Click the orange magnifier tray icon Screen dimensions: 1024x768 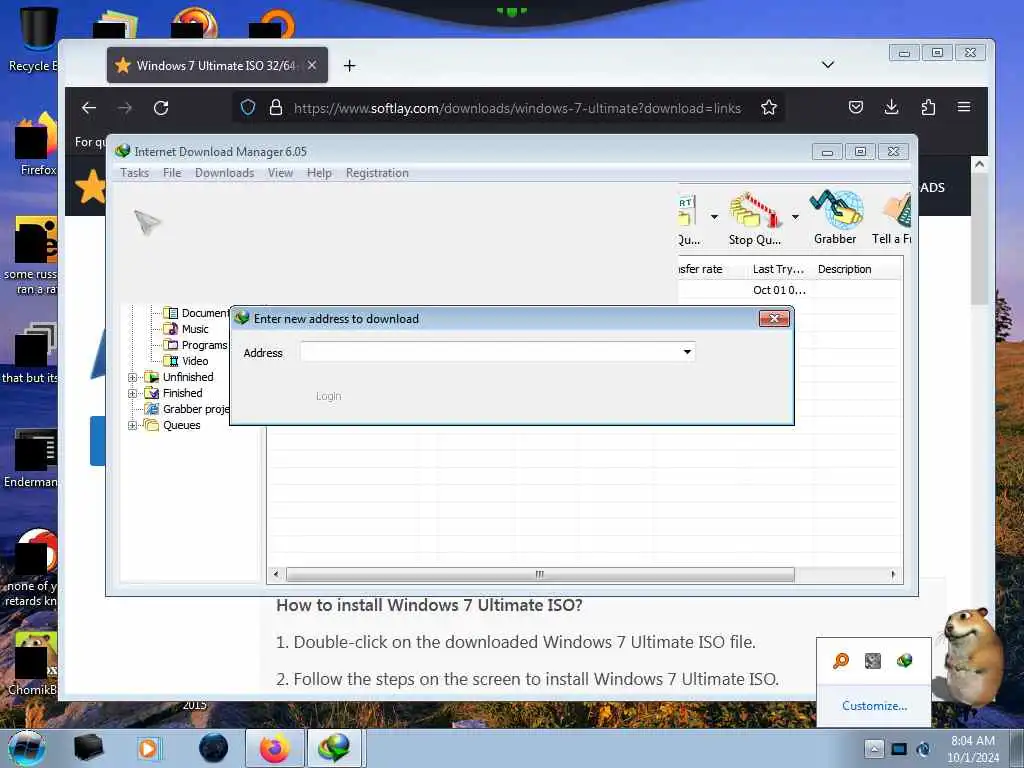point(841,661)
